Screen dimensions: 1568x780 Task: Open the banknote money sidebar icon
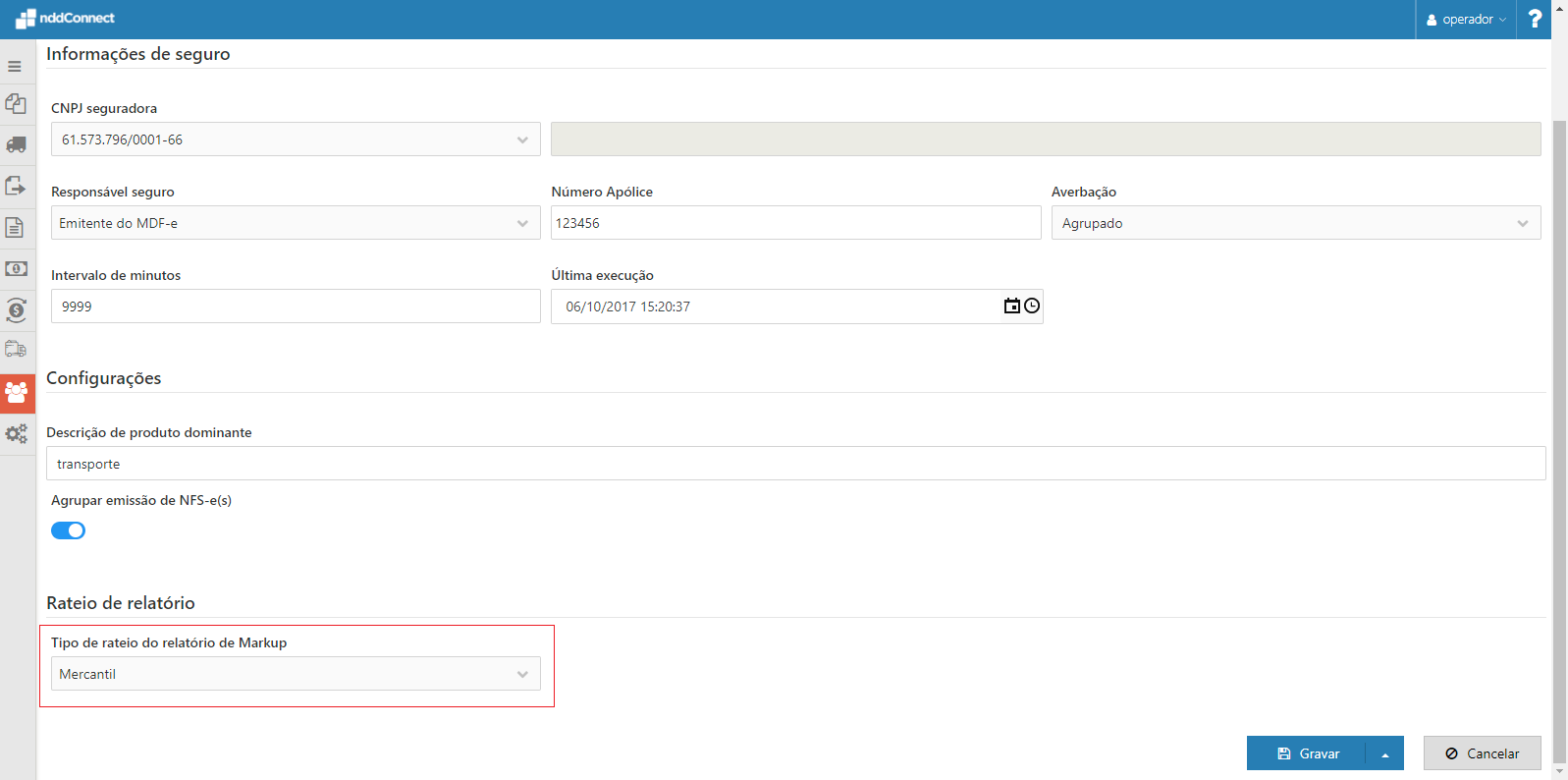16,268
